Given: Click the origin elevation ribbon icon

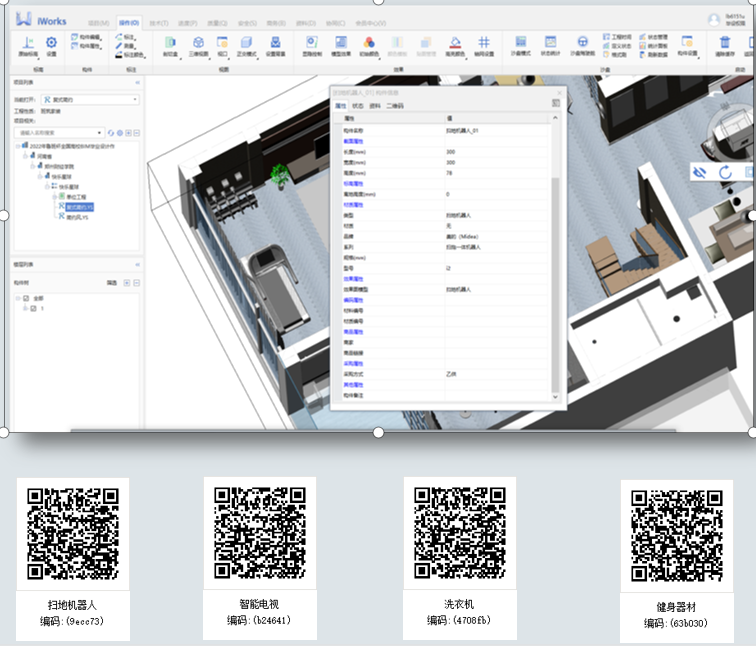Looking at the screenshot, I should (28, 43).
